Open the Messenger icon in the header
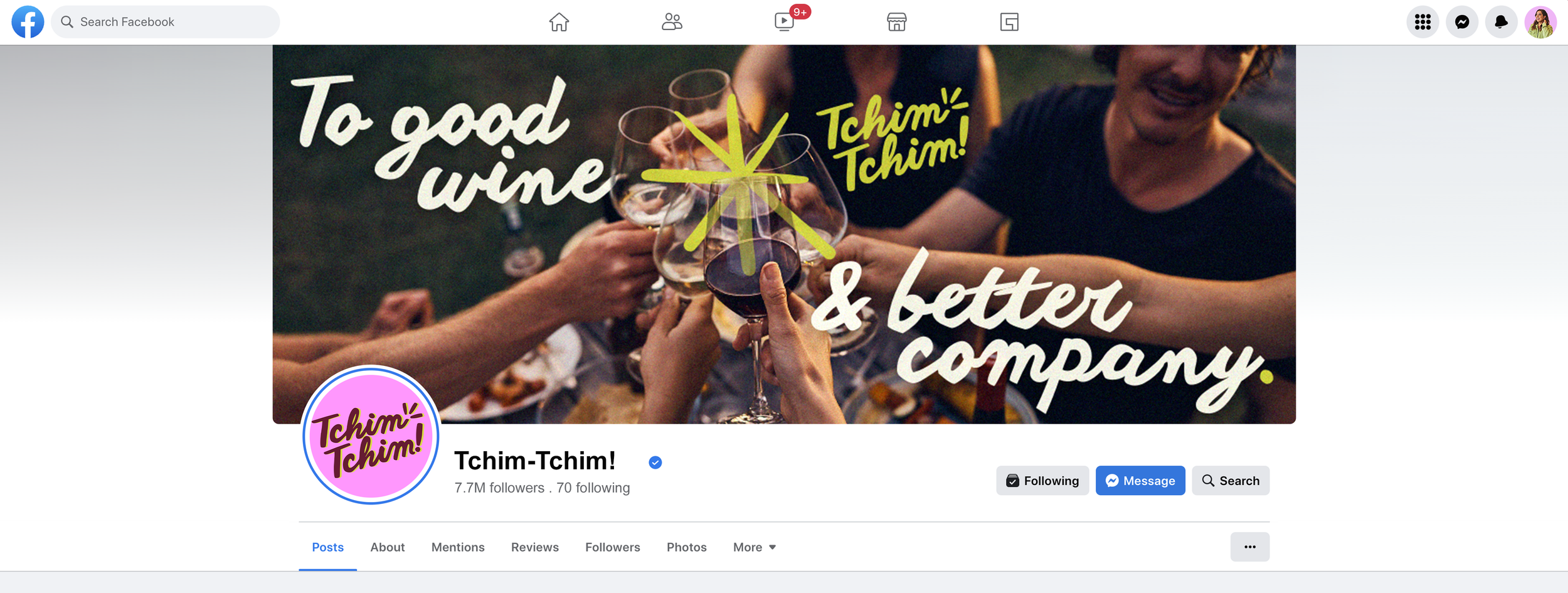 (1462, 22)
